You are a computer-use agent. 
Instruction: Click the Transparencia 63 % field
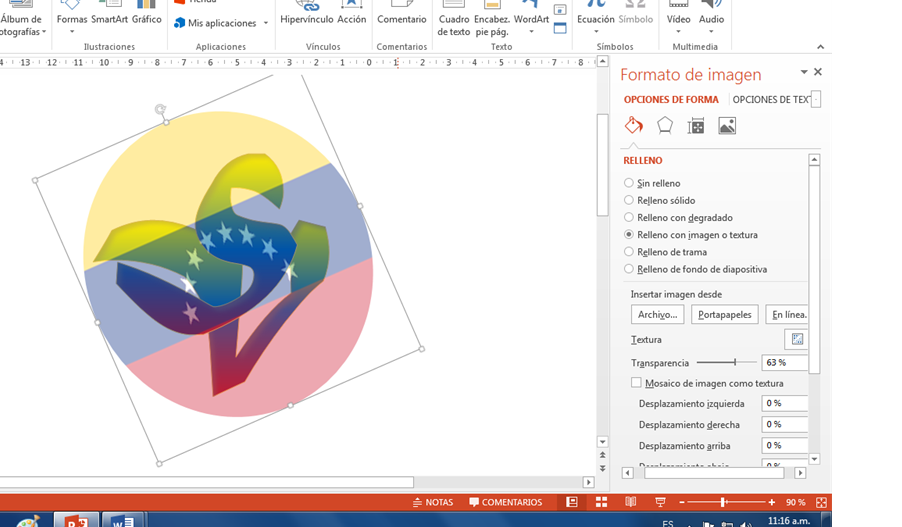(x=785, y=362)
